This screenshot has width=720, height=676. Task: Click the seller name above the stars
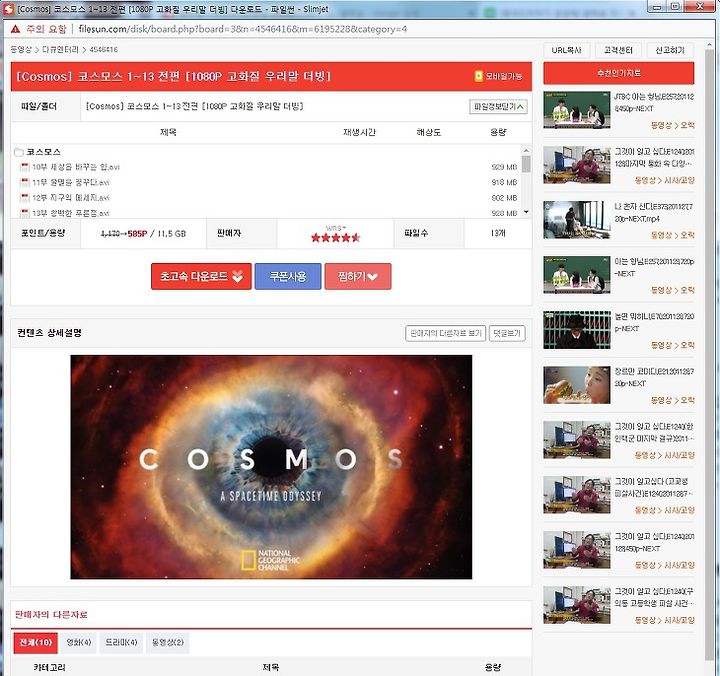(x=336, y=228)
